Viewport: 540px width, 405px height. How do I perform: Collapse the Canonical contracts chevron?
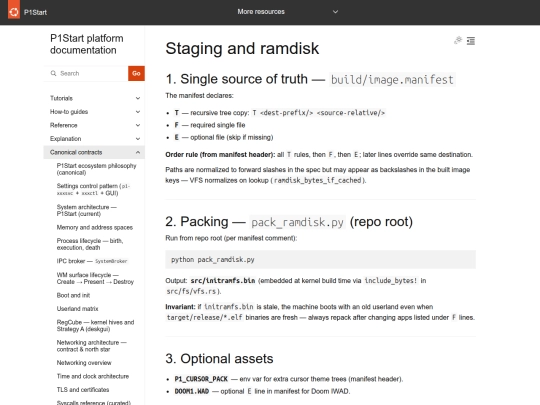138,152
